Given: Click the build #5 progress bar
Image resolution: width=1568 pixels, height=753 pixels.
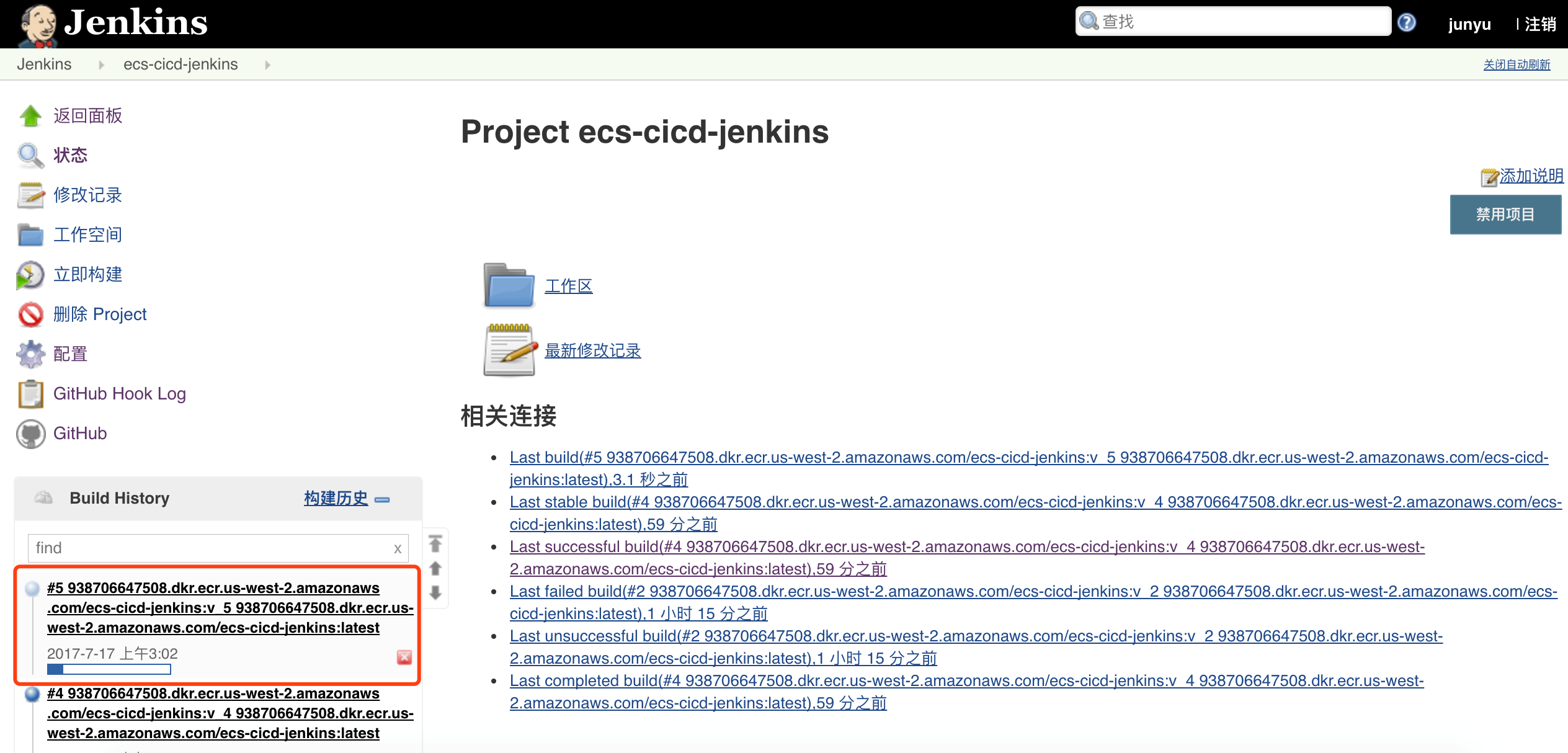Looking at the screenshot, I should tap(109, 669).
